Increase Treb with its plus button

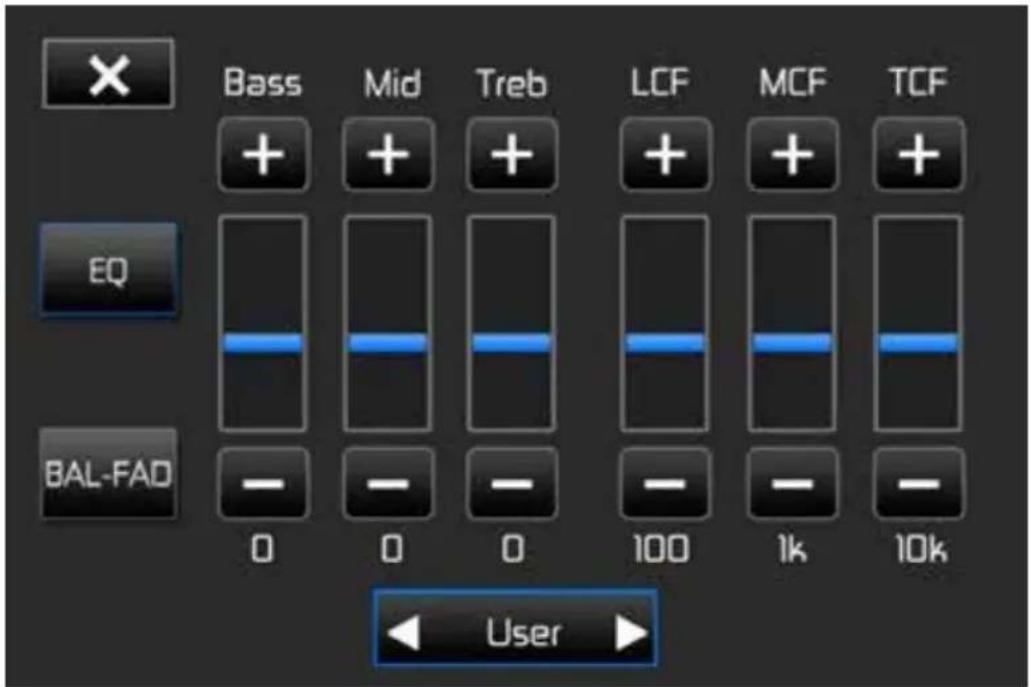(512, 155)
